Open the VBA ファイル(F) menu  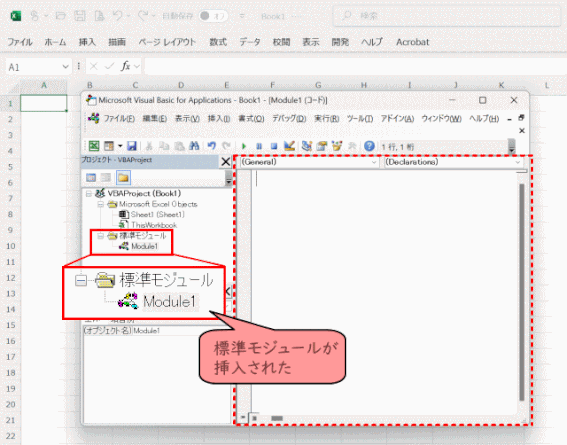pos(119,119)
